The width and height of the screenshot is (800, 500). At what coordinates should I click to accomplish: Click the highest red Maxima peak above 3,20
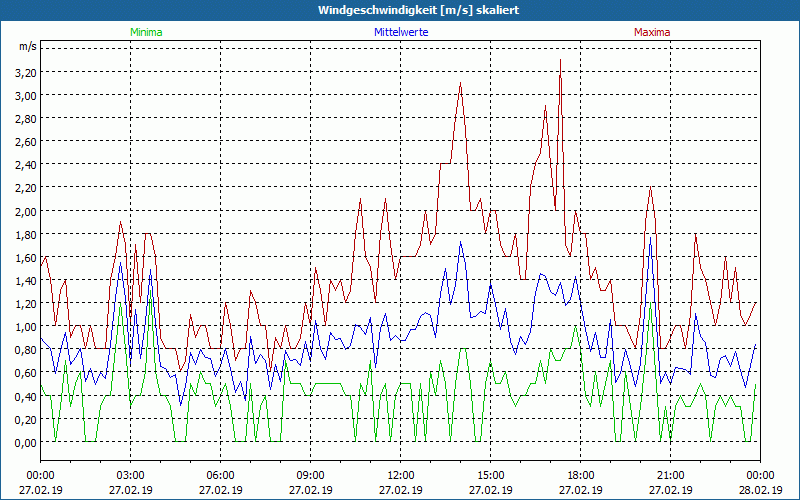[560, 61]
